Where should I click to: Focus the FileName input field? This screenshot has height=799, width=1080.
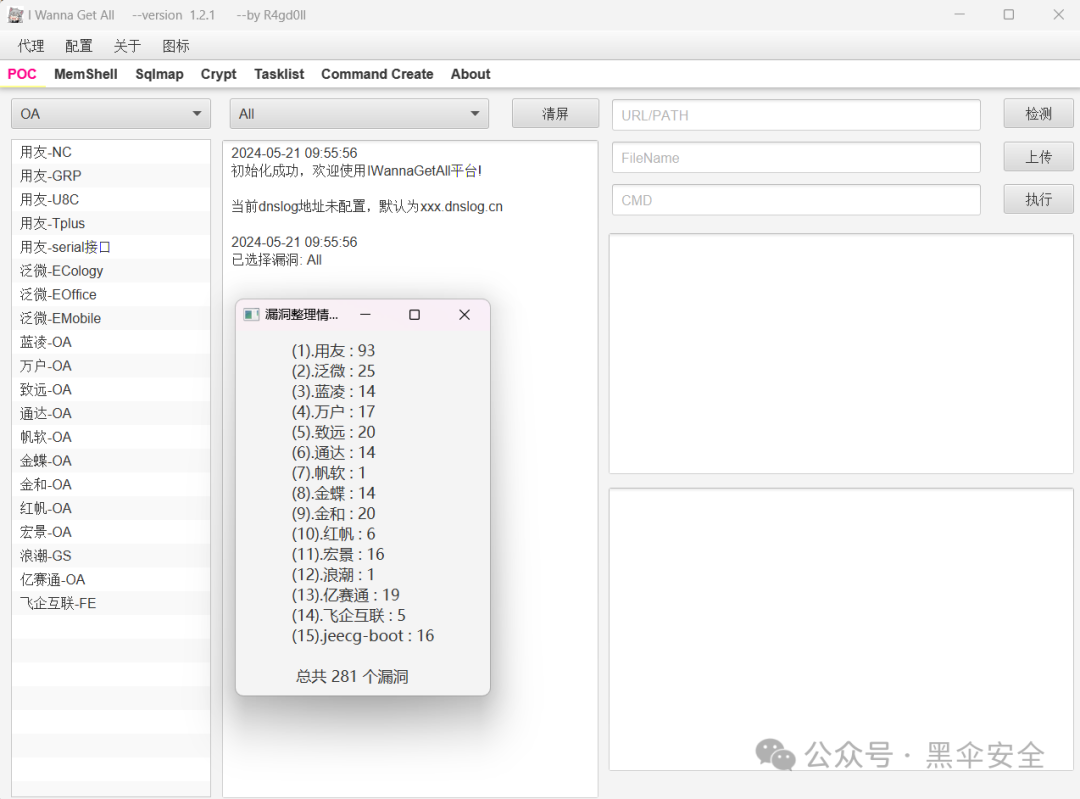[x=796, y=158]
